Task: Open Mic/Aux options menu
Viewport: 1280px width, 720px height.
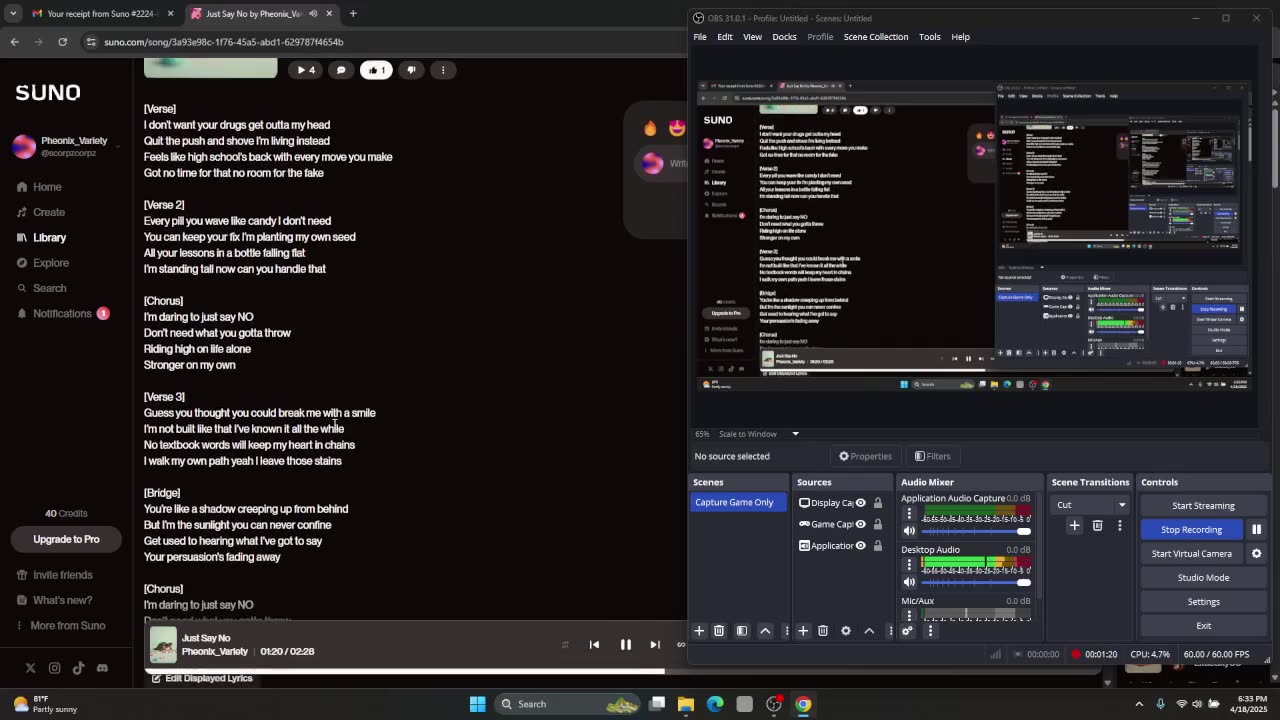Action: coord(909,614)
